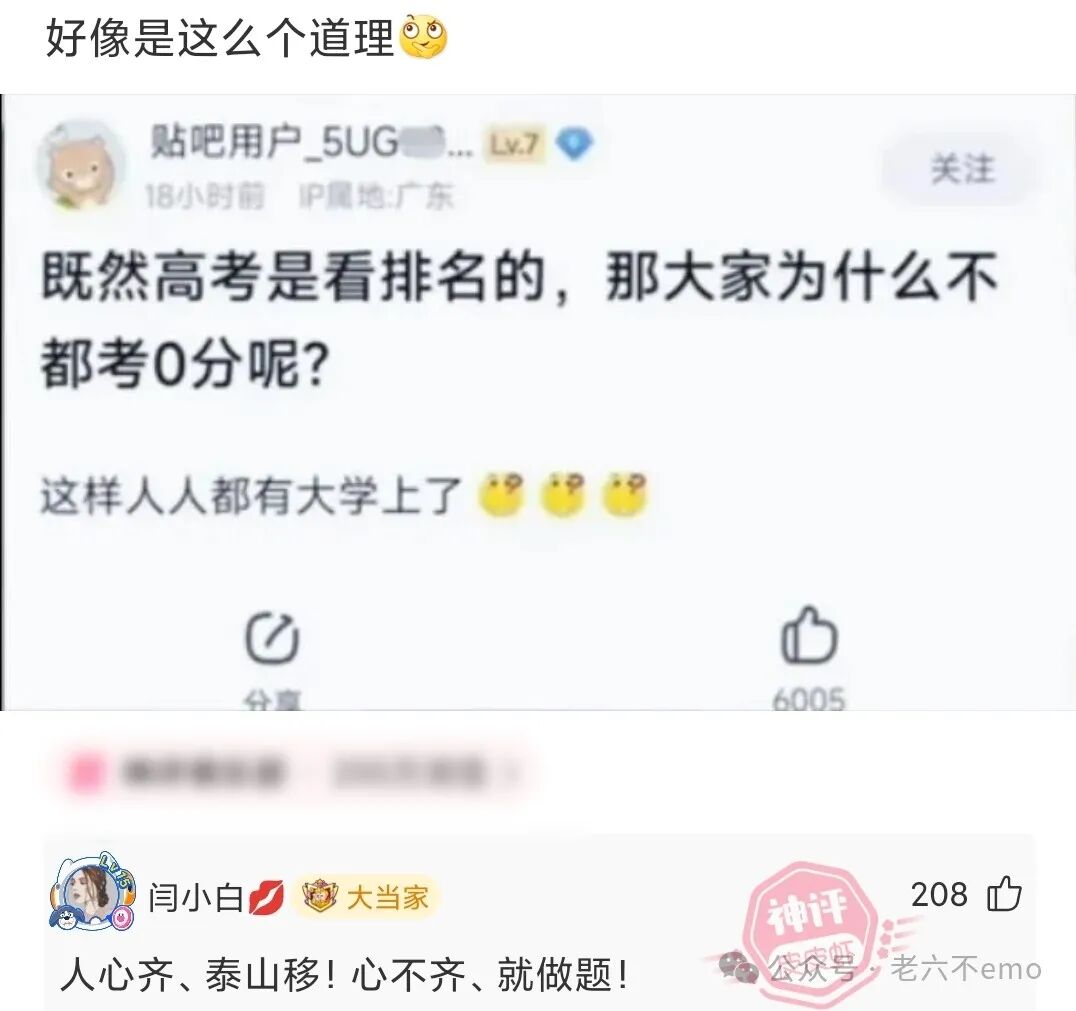Open the 闫小白 commenter name

tap(196, 897)
